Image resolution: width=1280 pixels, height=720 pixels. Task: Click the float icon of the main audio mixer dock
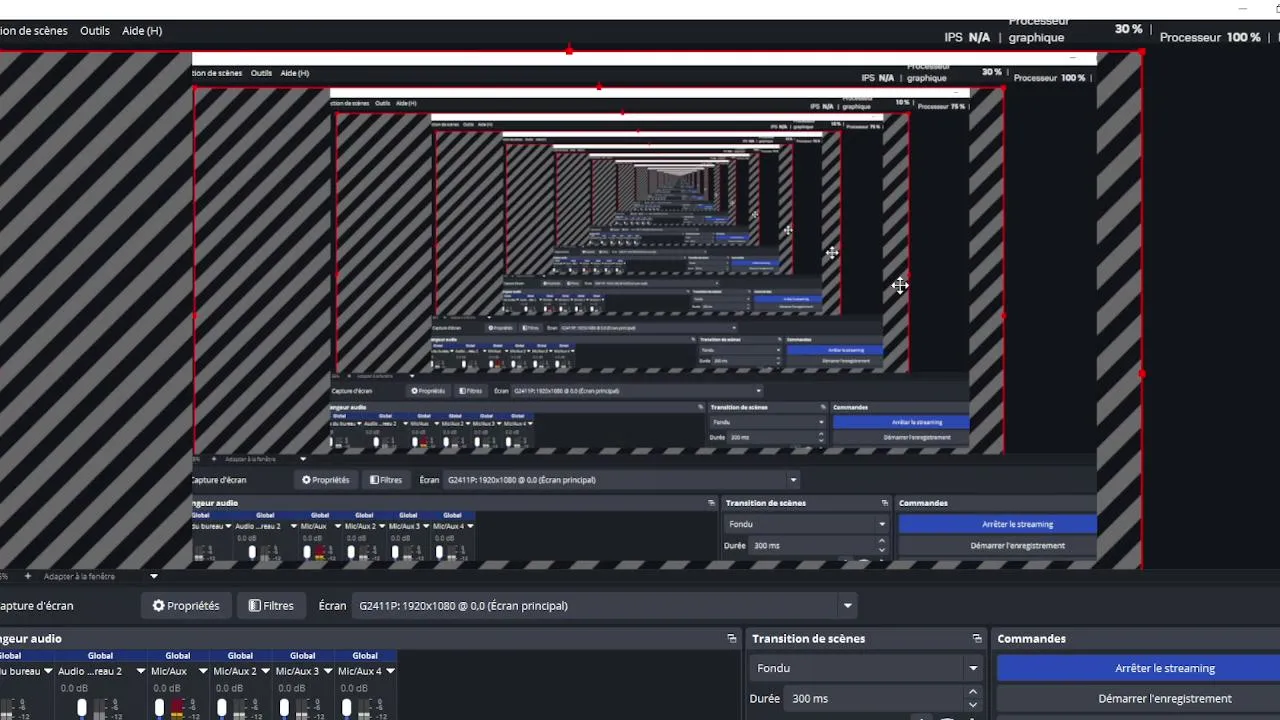coord(732,638)
